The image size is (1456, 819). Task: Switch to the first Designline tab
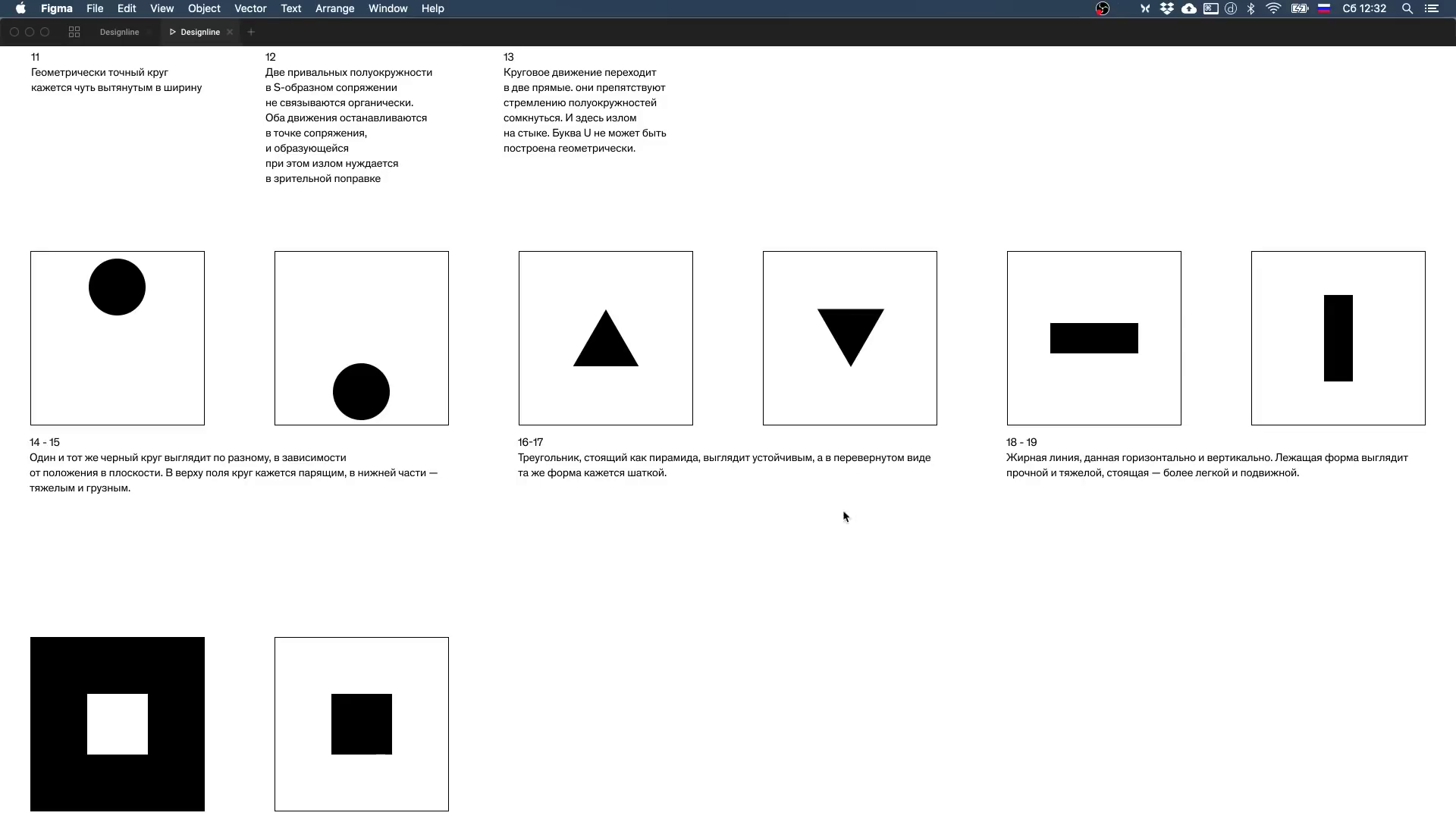pos(120,32)
